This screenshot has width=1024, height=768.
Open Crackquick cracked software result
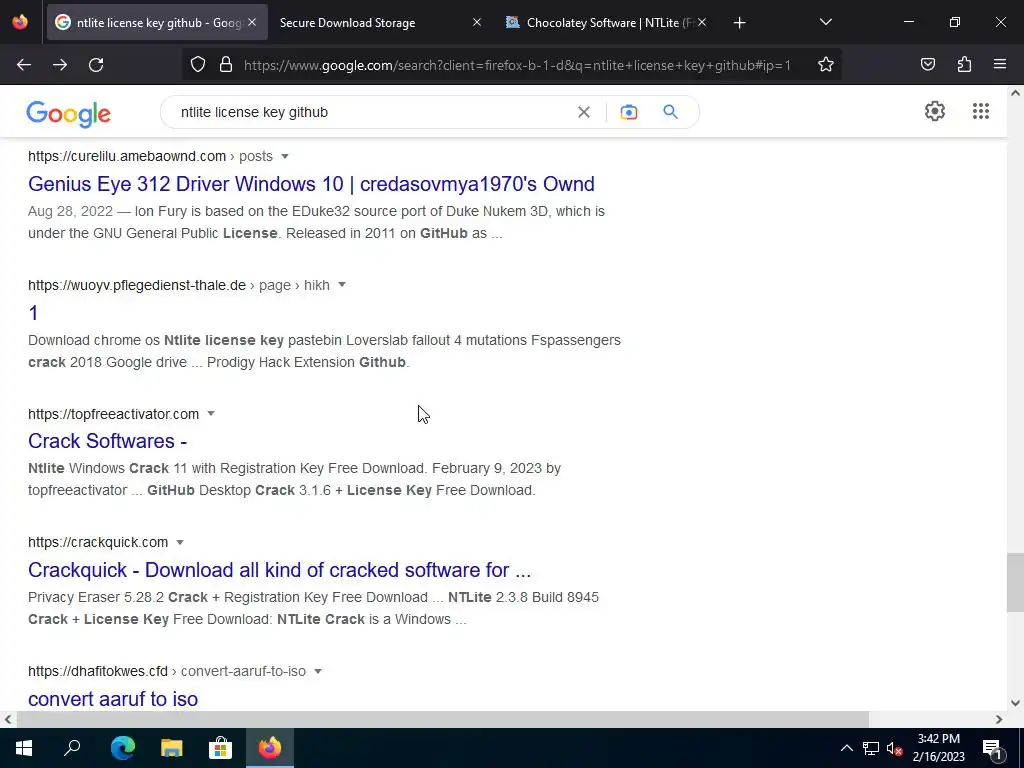[279, 570]
